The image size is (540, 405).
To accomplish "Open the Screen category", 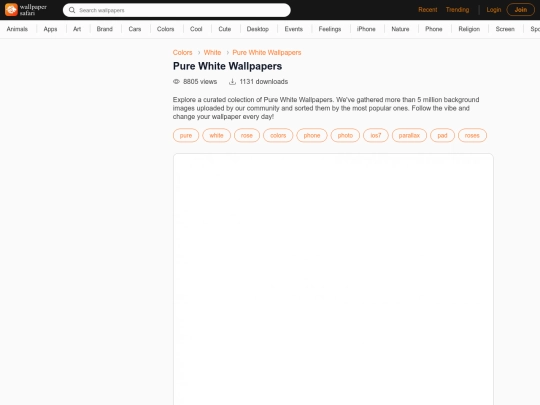I will tap(505, 29).
